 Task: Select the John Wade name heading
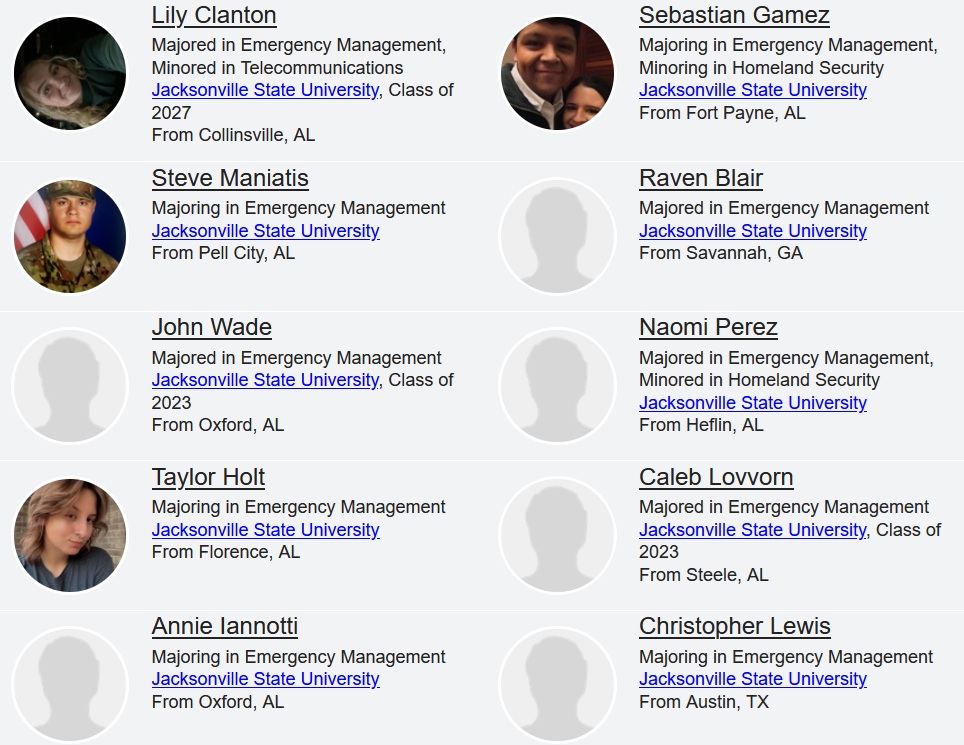coord(212,327)
